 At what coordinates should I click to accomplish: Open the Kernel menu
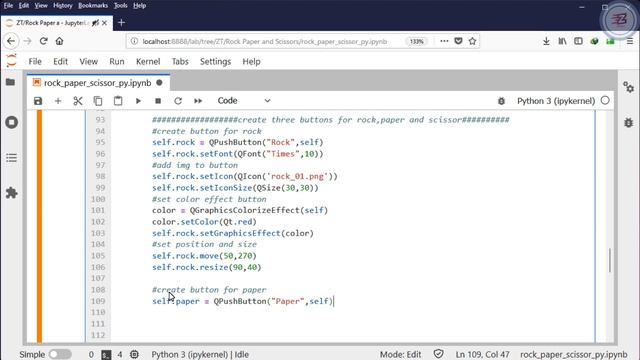148,62
